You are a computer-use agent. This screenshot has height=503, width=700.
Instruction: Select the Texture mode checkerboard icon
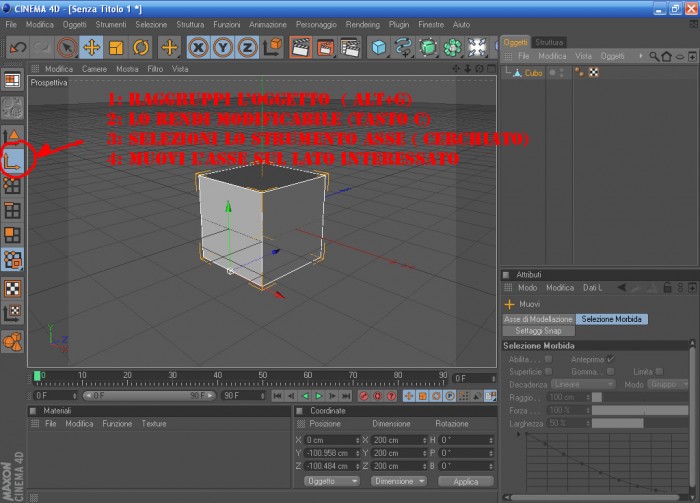click(x=12, y=288)
